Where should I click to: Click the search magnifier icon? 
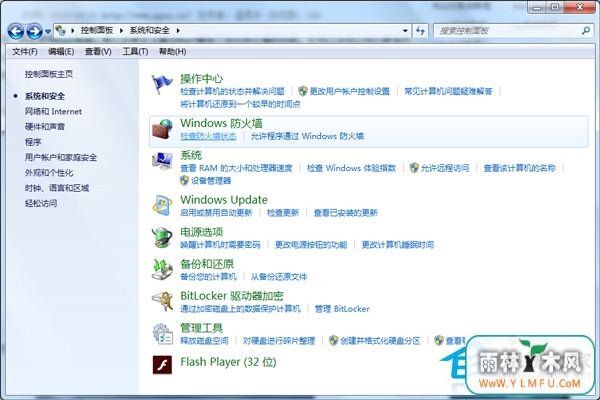[585, 31]
